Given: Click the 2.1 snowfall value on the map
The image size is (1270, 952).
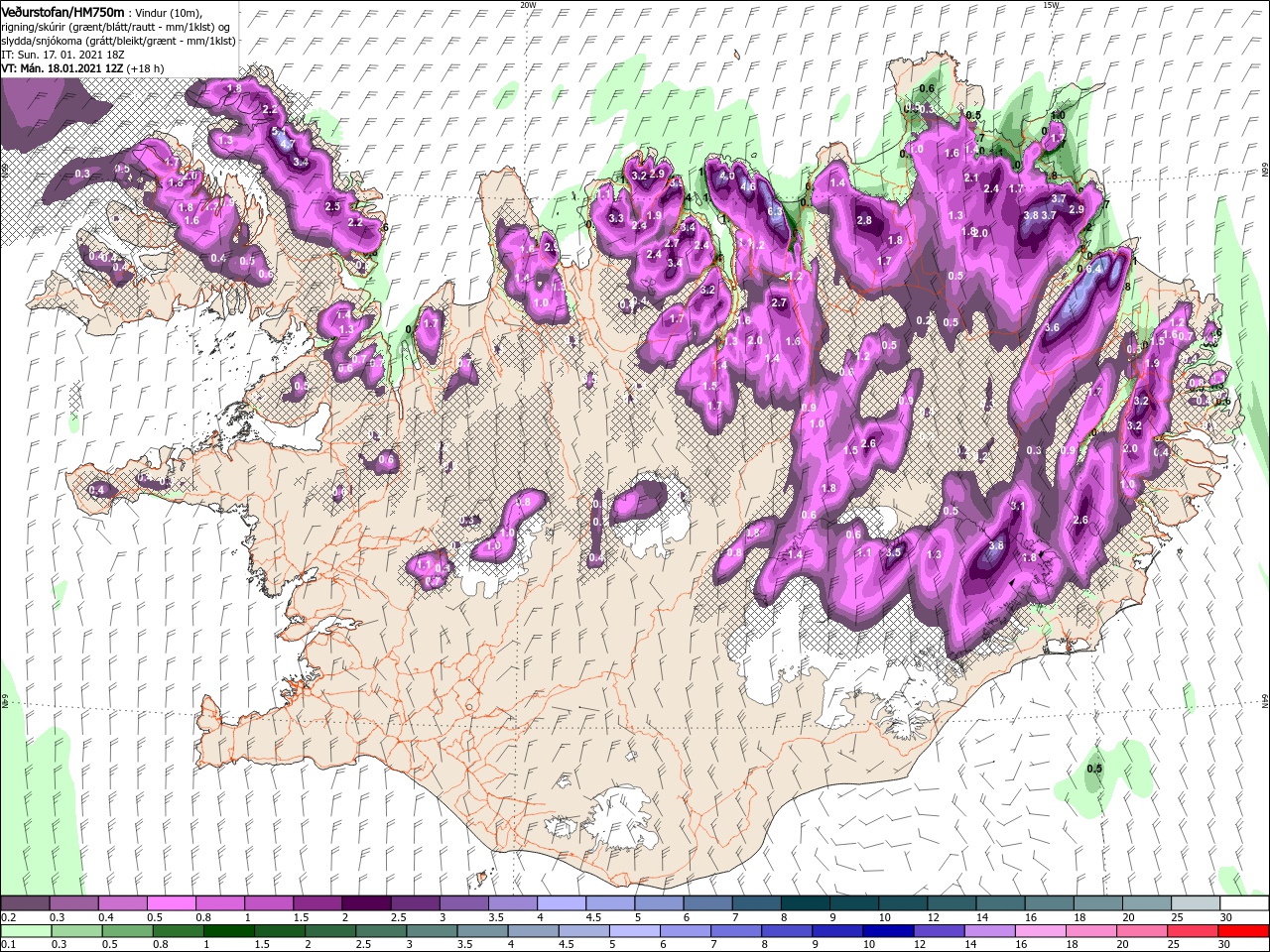Looking at the screenshot, I should click(x=971, y=178).
